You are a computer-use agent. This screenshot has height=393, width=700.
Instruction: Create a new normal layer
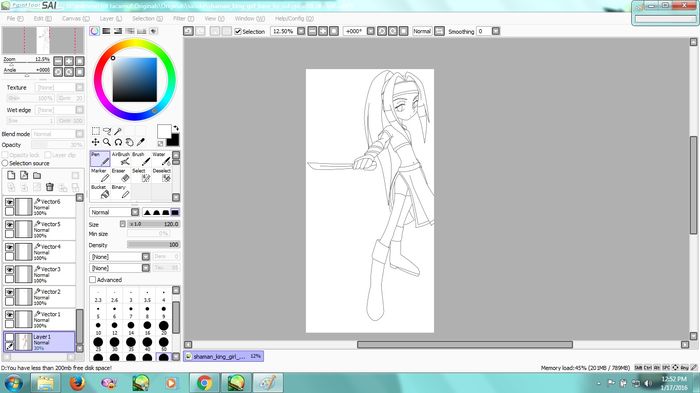11,176
